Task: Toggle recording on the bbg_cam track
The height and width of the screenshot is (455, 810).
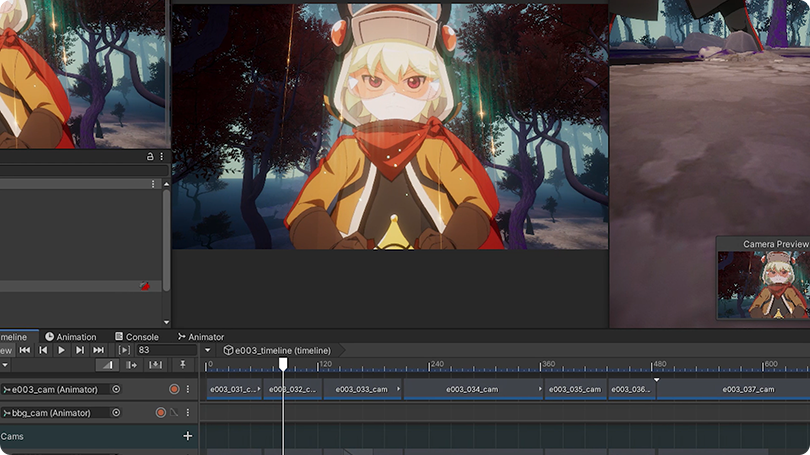Action: pyautogui.click(x=161, y=413)
